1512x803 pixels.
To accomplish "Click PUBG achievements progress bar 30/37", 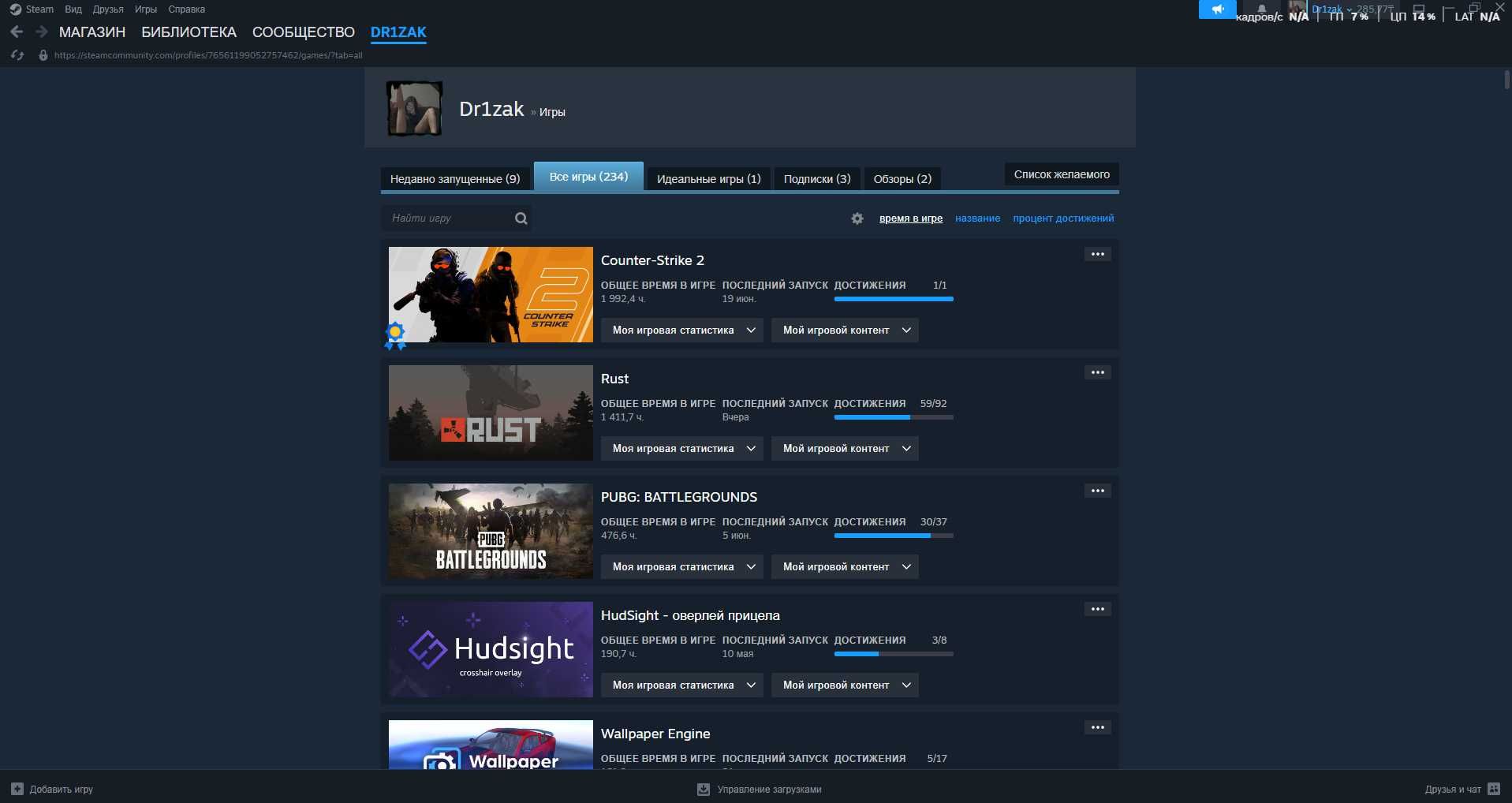I will tap(894, 536).
